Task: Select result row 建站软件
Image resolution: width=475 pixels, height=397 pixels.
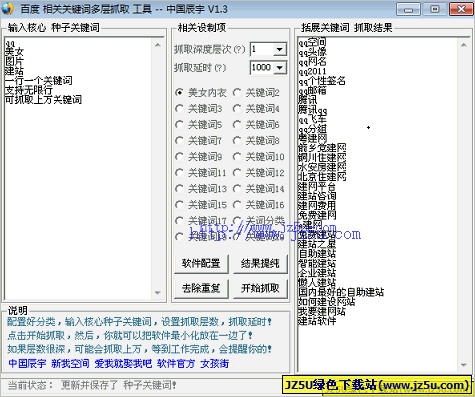Action: [317, 321]
